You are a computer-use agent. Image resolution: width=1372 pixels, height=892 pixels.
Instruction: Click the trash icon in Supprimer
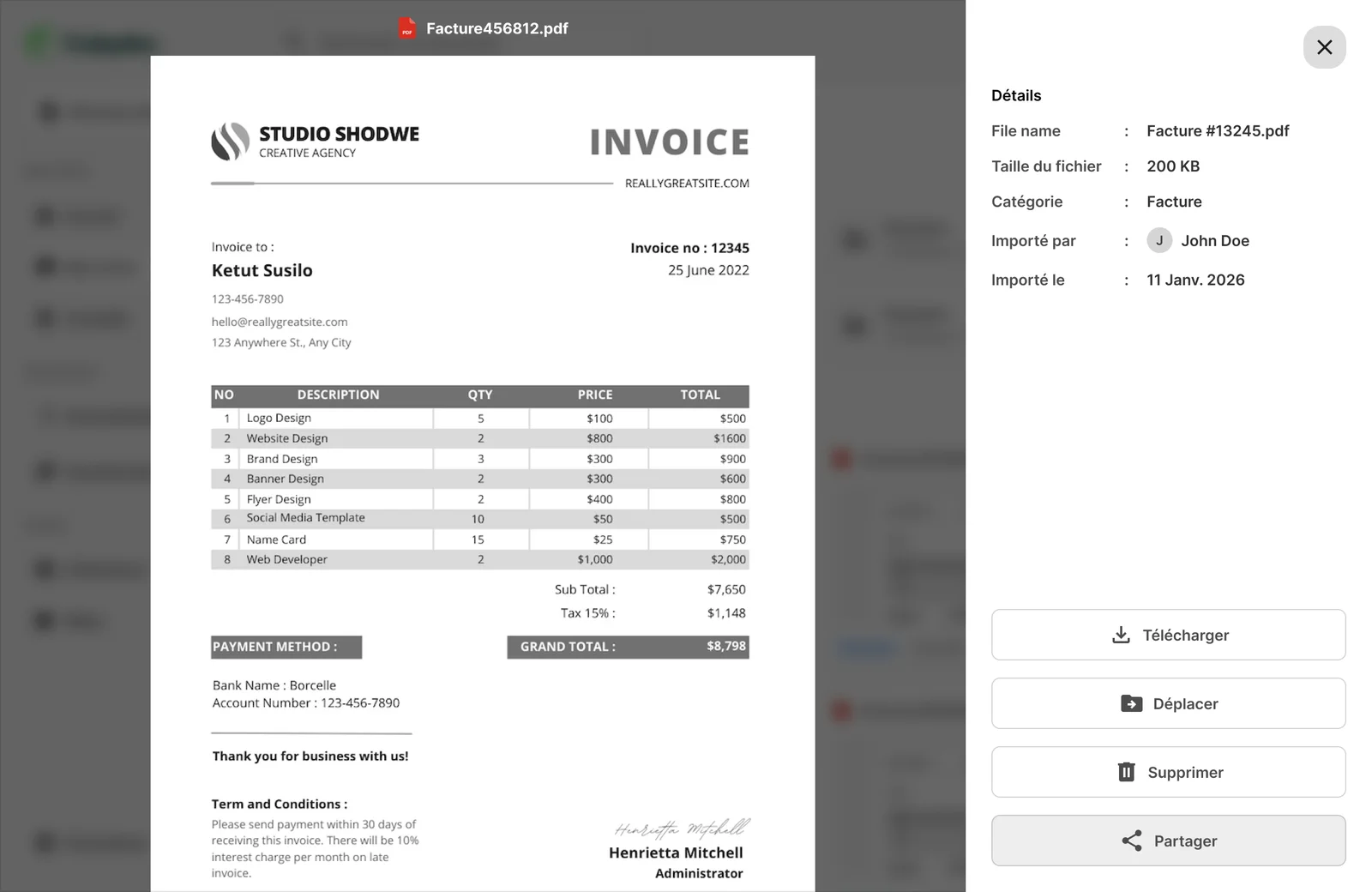pyautogui.click(x=1127, y=772)
